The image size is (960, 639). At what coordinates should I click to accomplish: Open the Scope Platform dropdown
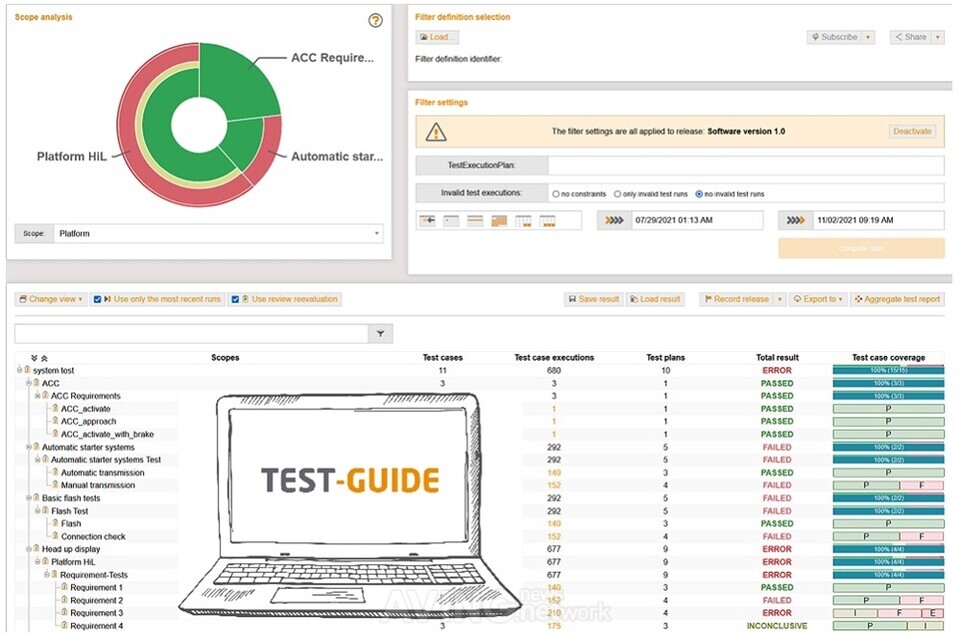219,233
